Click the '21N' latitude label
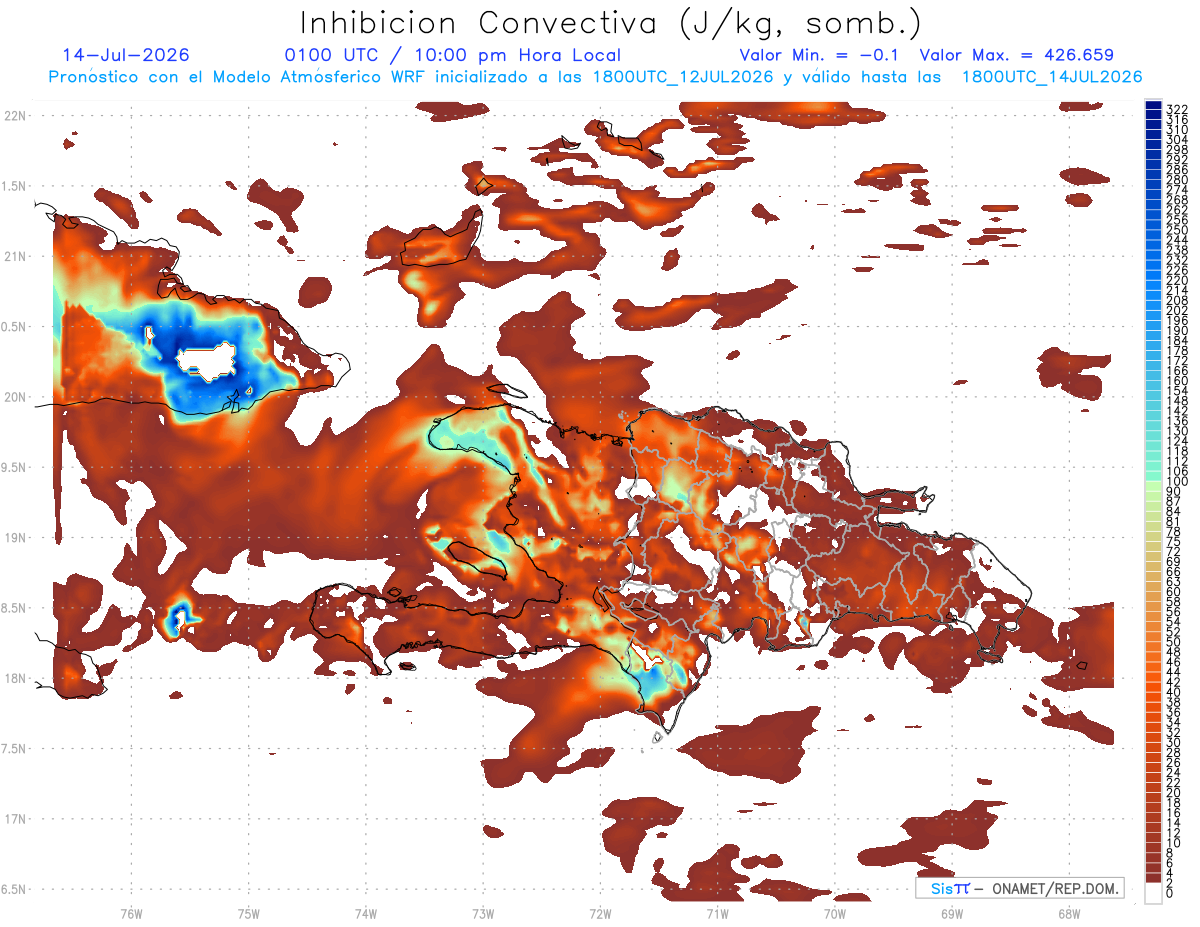The image size is (1200, 927). coord(14,256)
